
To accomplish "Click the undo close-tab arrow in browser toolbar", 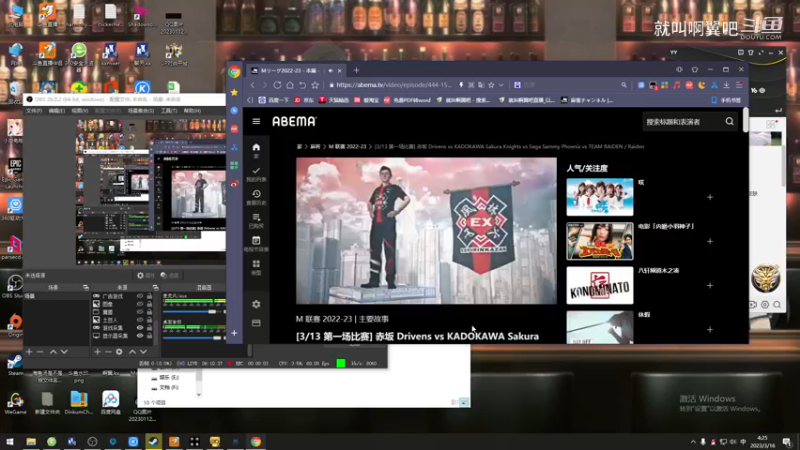I will click(303, 85).
